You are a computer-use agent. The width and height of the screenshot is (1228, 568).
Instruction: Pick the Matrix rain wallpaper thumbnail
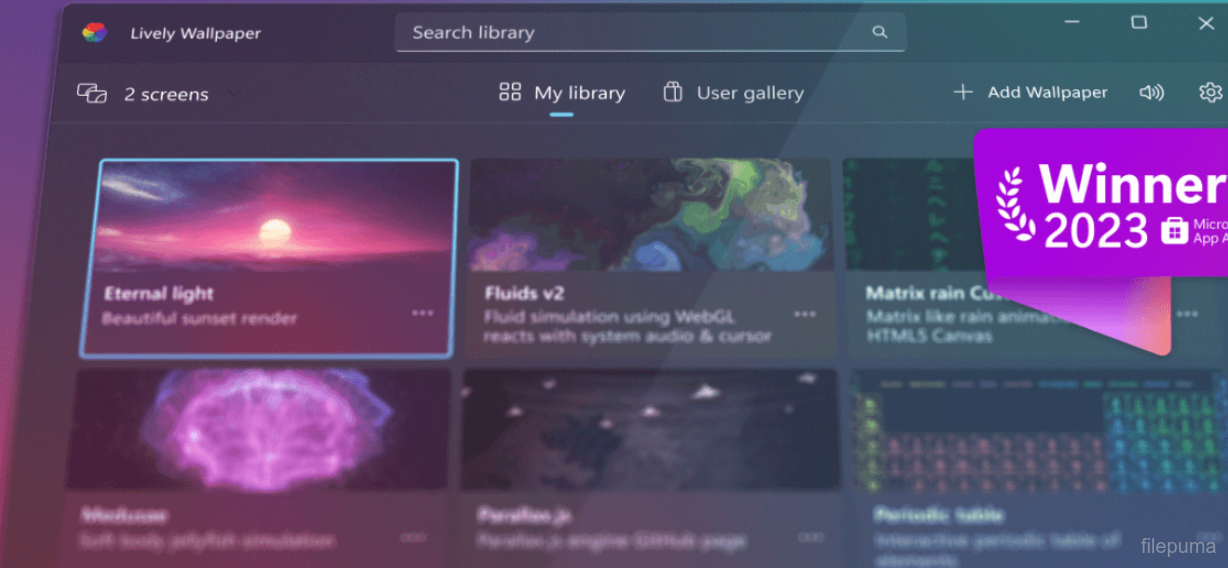coord(905,214)
